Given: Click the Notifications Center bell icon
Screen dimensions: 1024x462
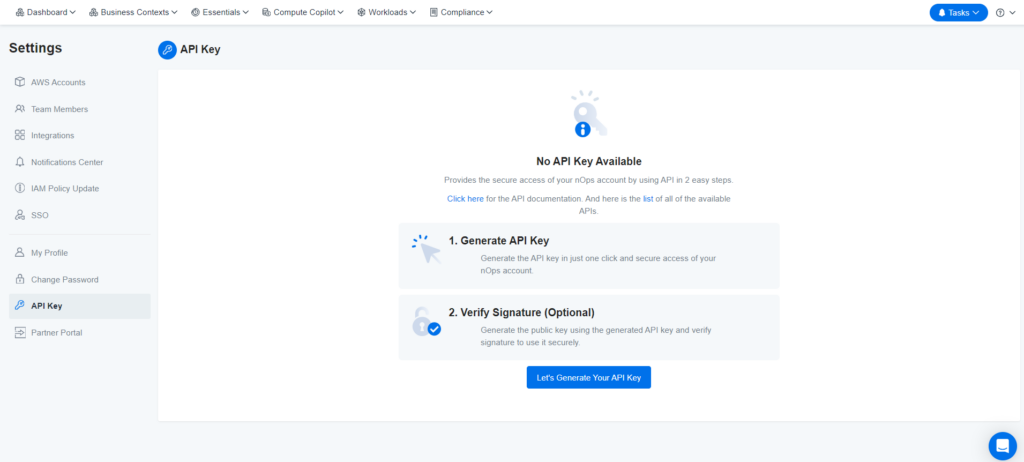Looking at the screenshot, I should [20, 162].
